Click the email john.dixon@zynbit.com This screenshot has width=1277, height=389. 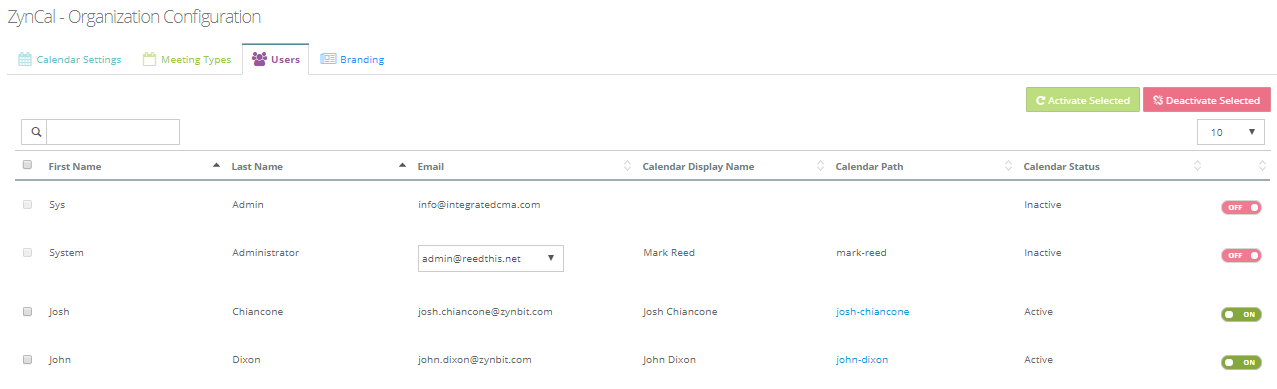474,360
